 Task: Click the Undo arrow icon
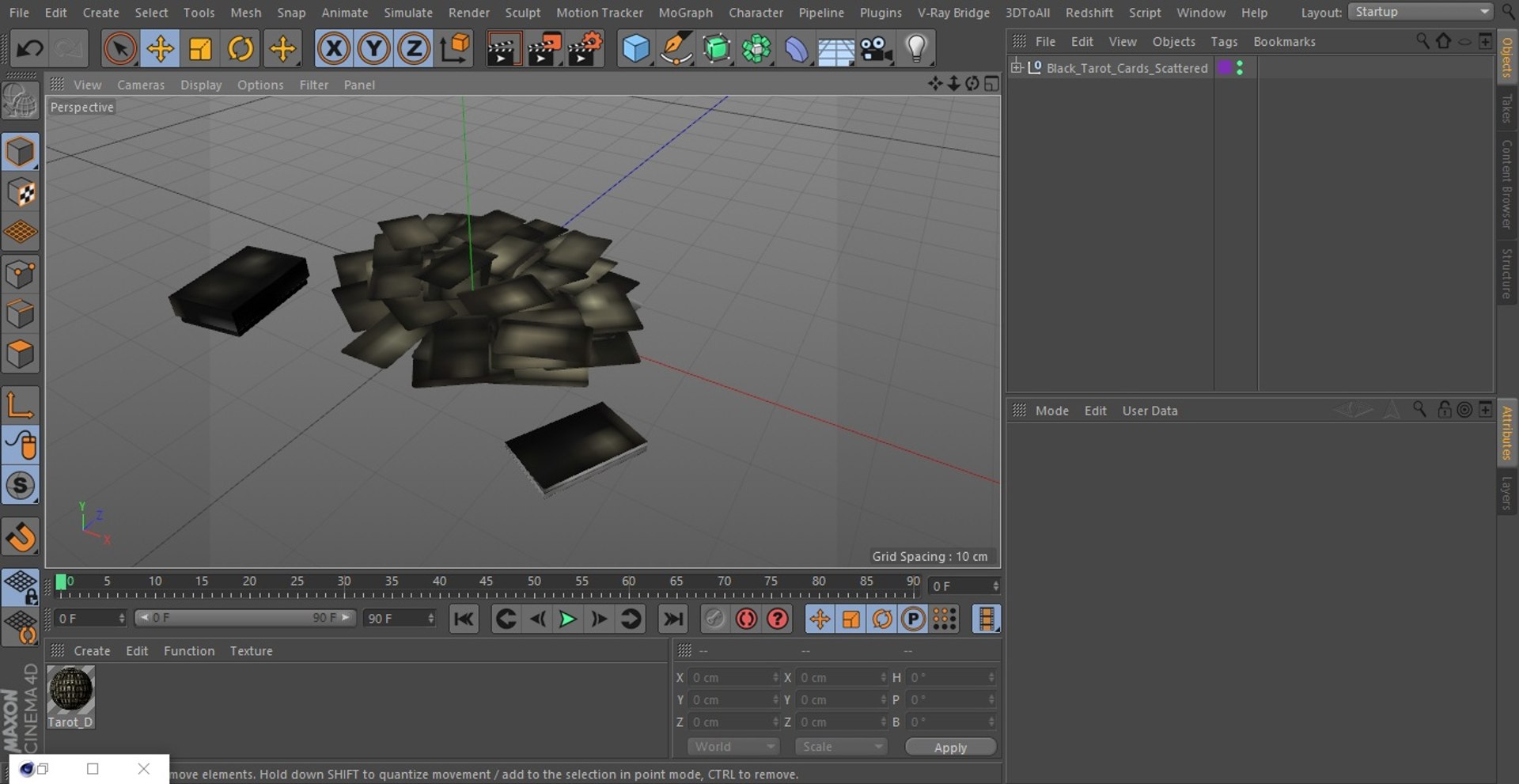(x=30, y=49)
